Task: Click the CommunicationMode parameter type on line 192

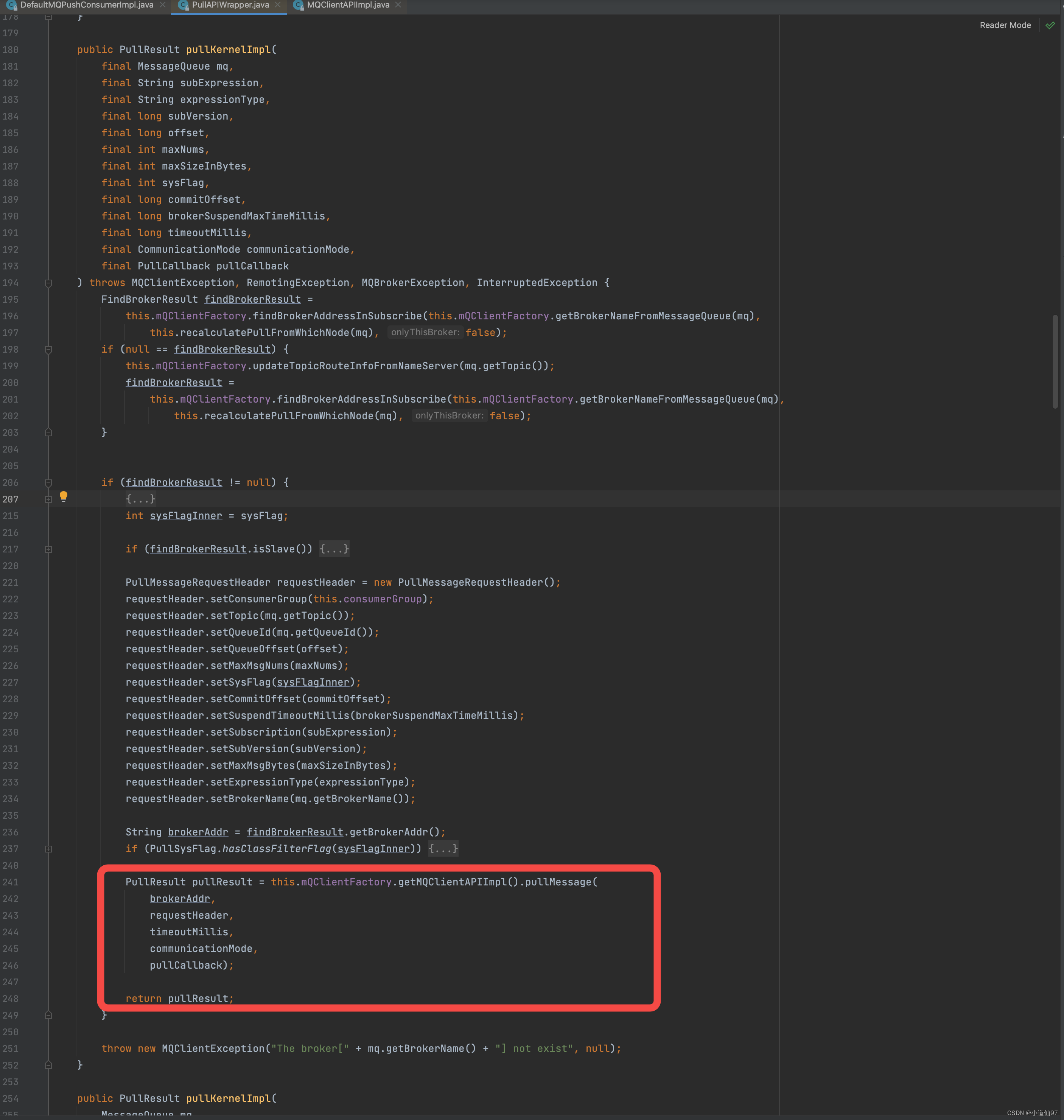Action: (x=189, y=249)
